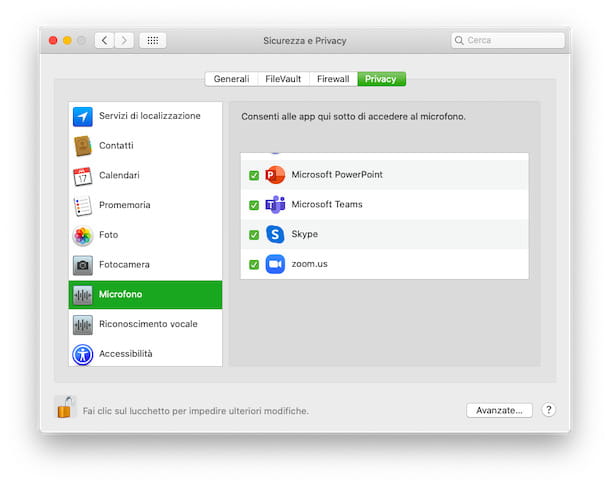
Task: Open the Avanzate... settings button
Action: [499, 410]
